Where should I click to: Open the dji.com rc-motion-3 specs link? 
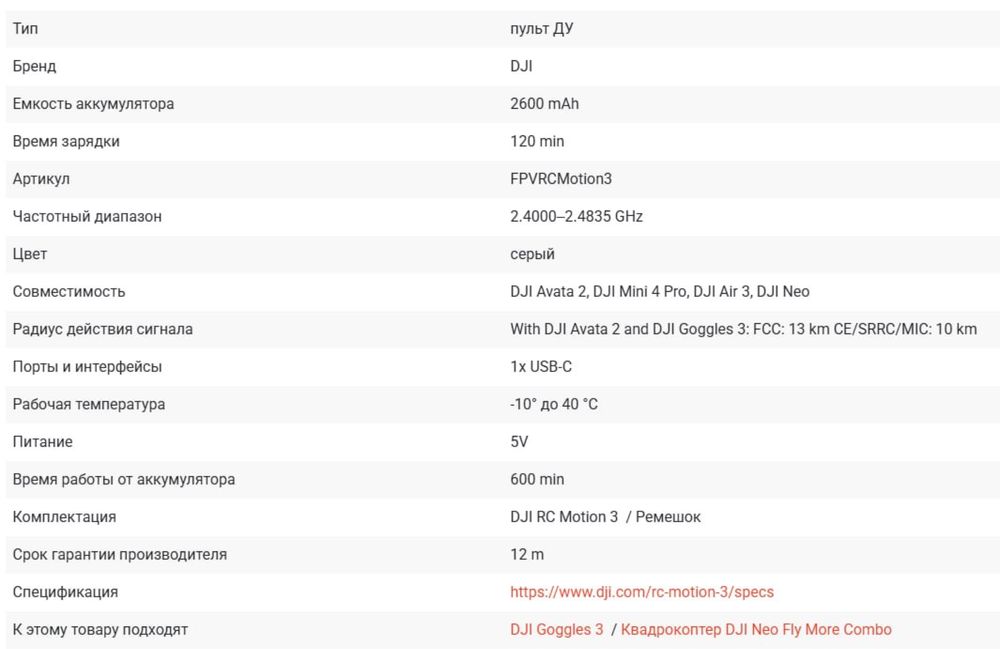(x=641, y=592)
